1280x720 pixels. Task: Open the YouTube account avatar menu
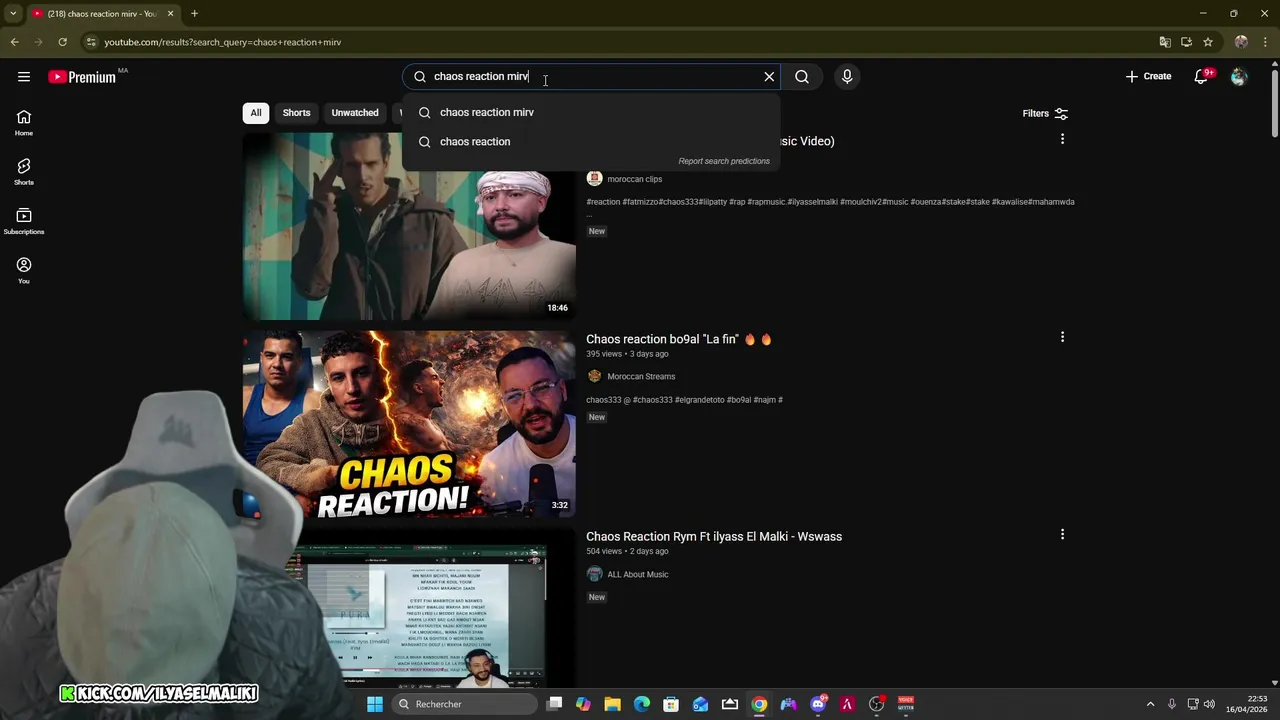pos(1239,77)
